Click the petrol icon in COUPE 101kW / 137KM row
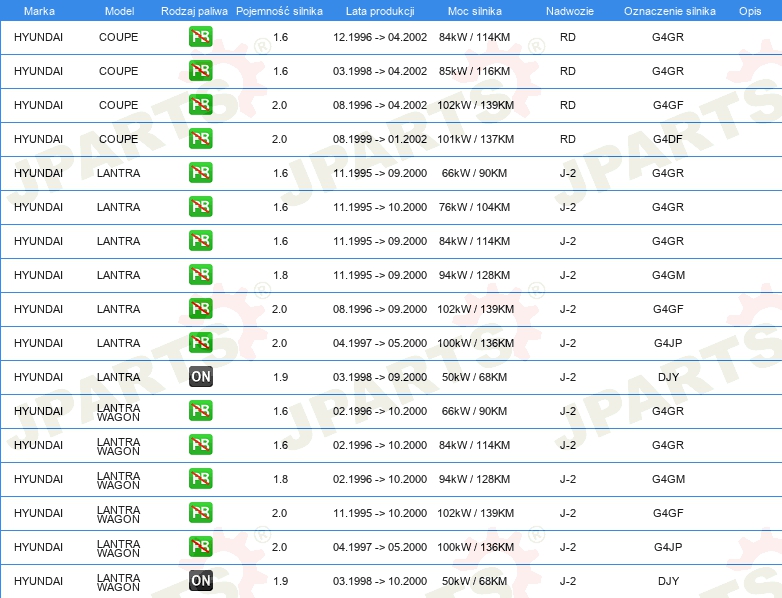The width and height of the screenshot is (782, 598). pos(200,139)
